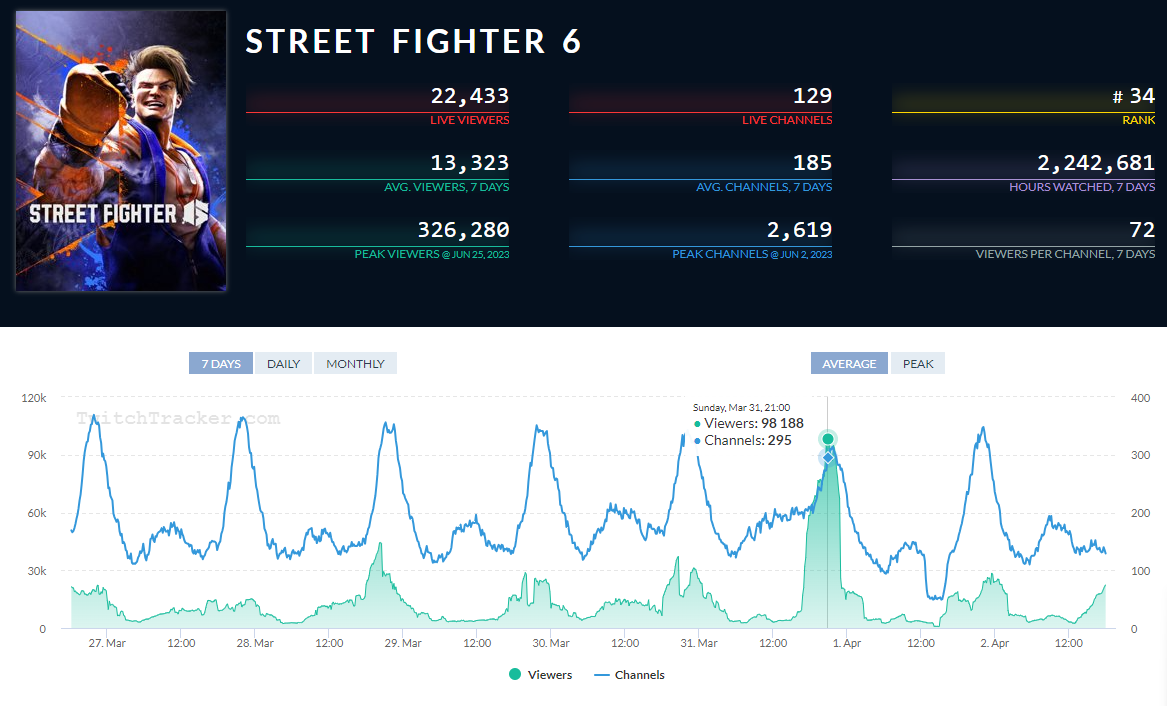Click the live viewers value 22,433
Image resolution: width=1167 pixels, height=706 pixels.
pyautogui.click(x=470, y=96)
